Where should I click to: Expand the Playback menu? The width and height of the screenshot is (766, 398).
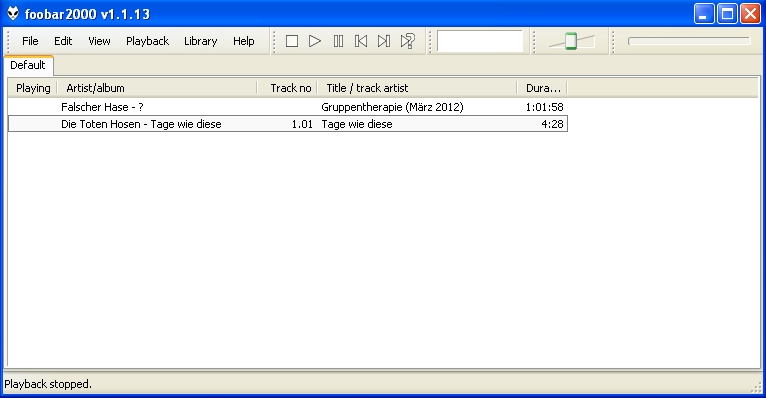click(148, 41)
